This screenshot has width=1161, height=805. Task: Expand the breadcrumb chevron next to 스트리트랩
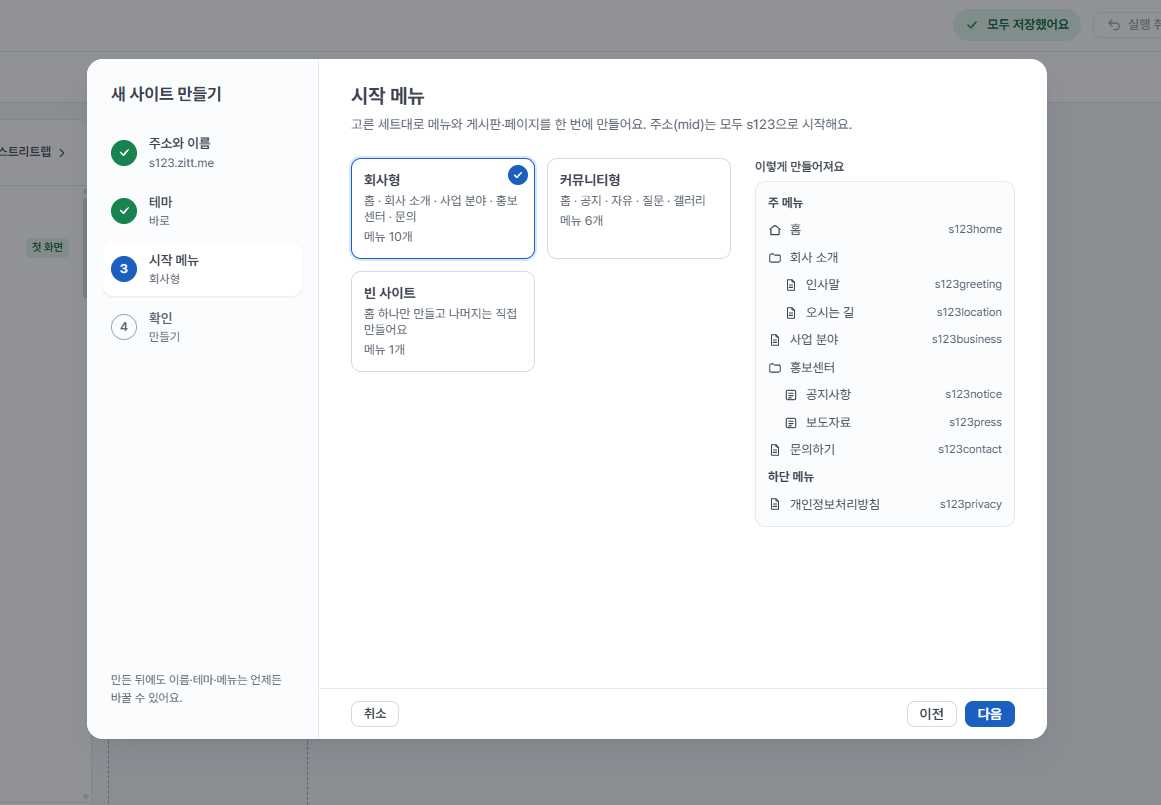(x=62, y=153)
